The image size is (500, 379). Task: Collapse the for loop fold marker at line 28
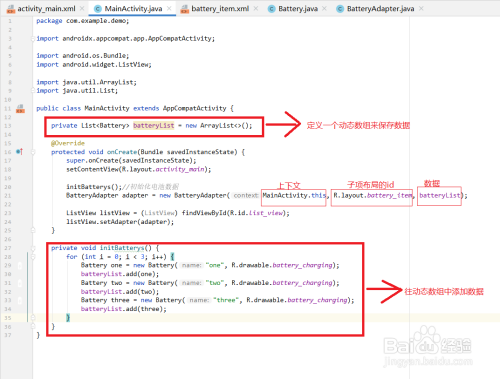(33, 257)
